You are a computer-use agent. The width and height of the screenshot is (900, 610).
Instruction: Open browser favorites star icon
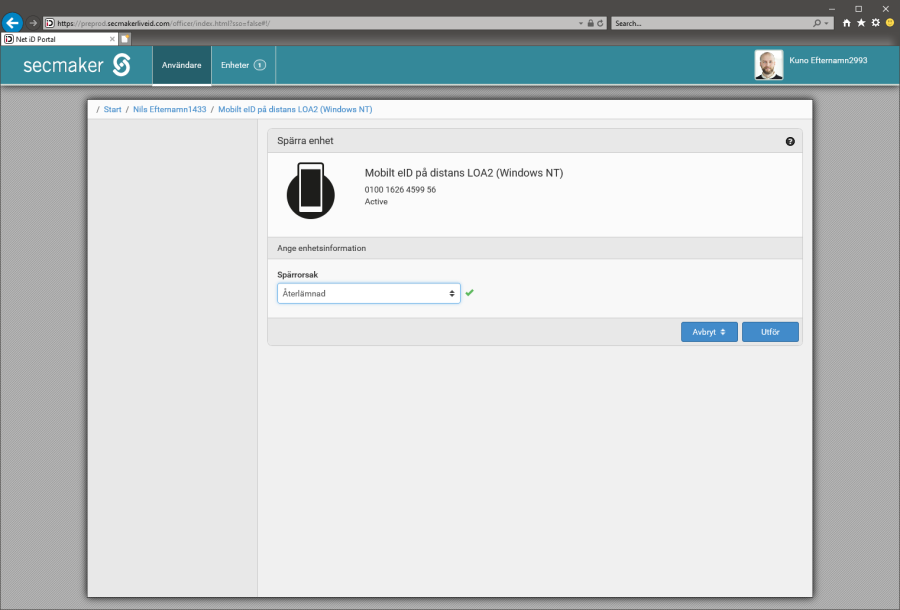tap(861, 22)
